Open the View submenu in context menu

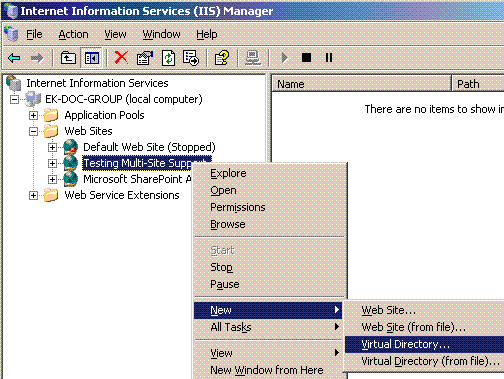click(x=268, y=353)
